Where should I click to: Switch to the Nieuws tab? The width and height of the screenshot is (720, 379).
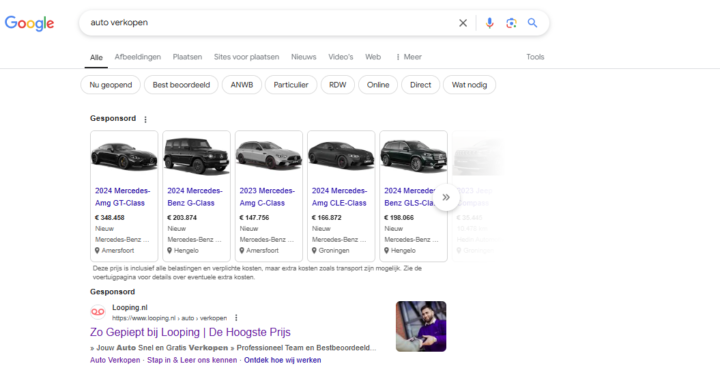pos(304,57)
